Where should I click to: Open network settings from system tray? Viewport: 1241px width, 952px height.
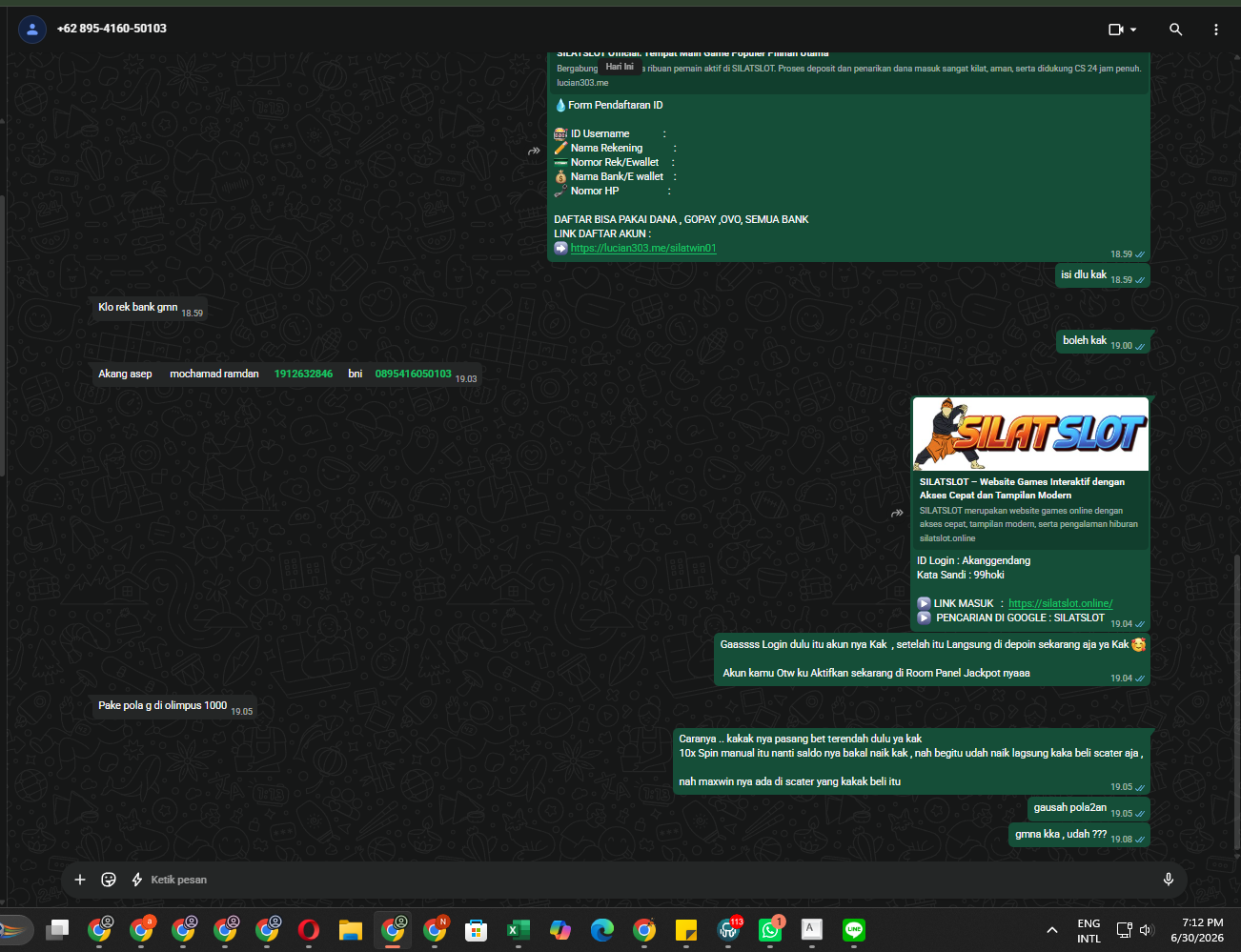1125,930
